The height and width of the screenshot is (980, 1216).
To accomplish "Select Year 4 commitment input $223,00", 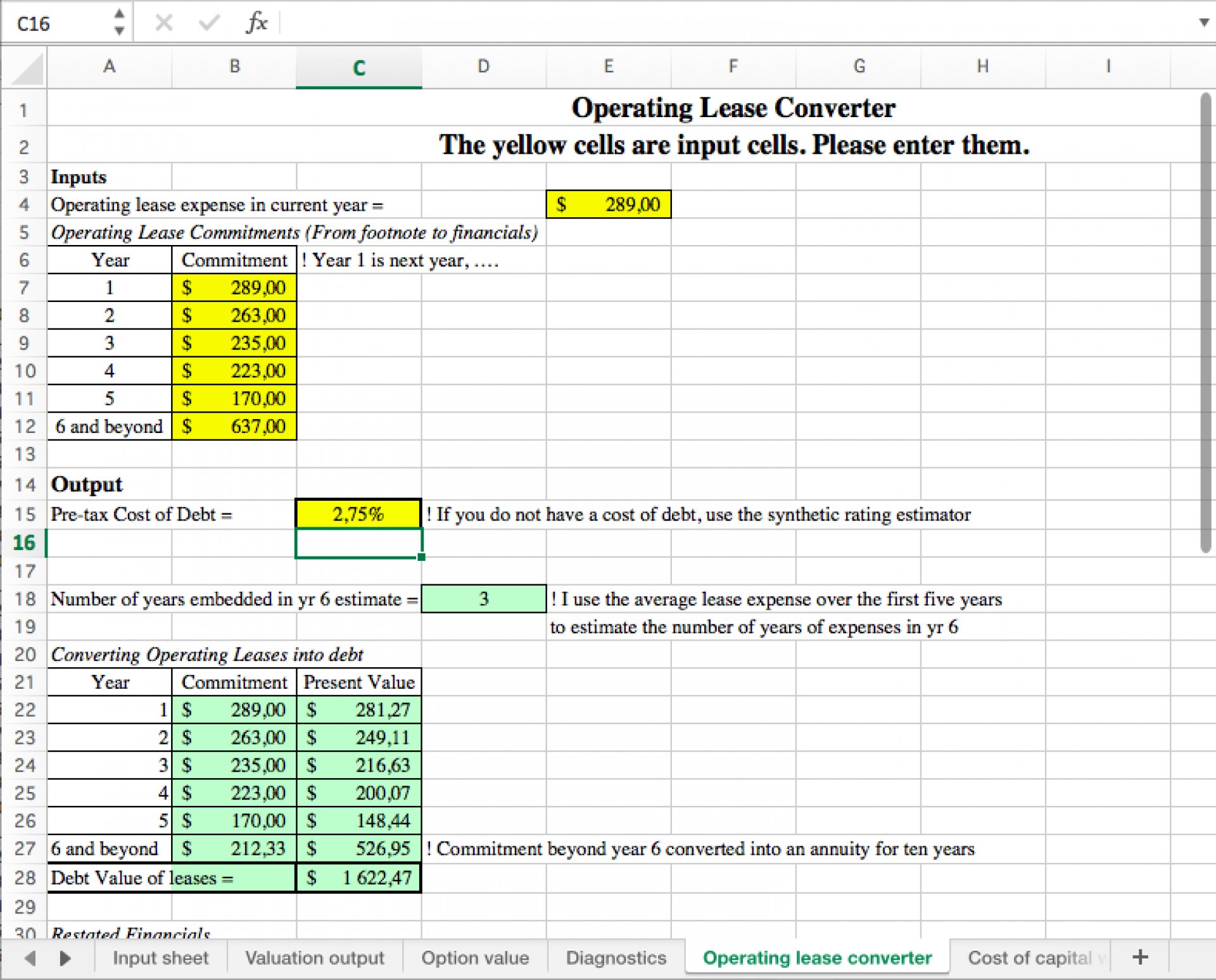I will (234, 370).
